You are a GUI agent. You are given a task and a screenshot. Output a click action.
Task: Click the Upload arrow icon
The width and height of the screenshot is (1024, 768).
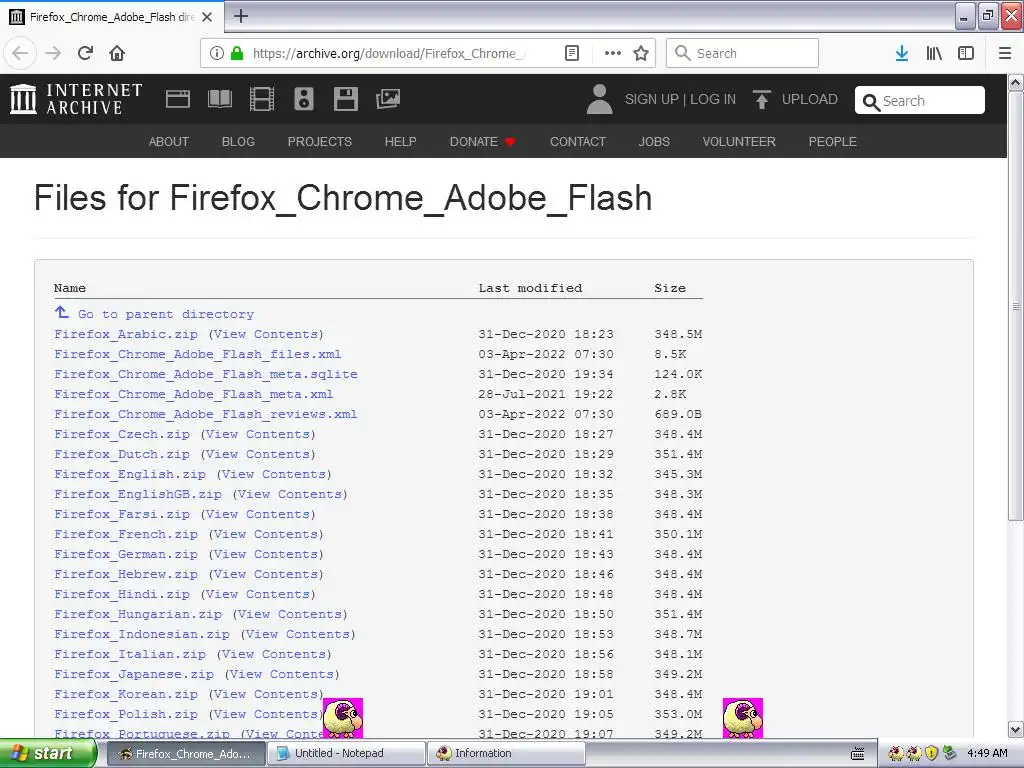tap(761, 99)
